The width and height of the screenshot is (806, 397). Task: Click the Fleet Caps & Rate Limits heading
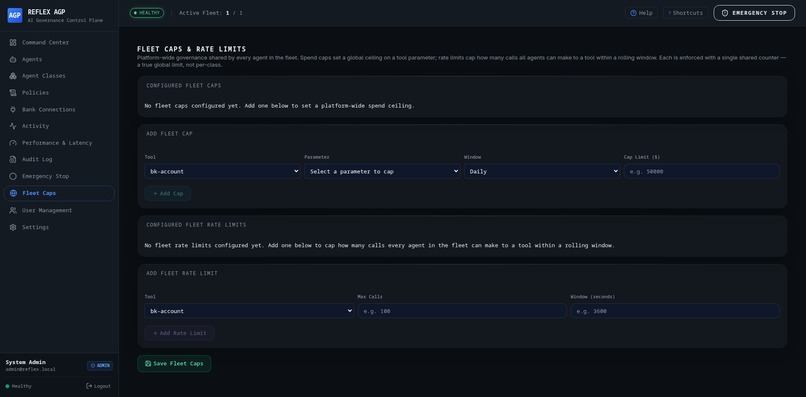point(192,49)
